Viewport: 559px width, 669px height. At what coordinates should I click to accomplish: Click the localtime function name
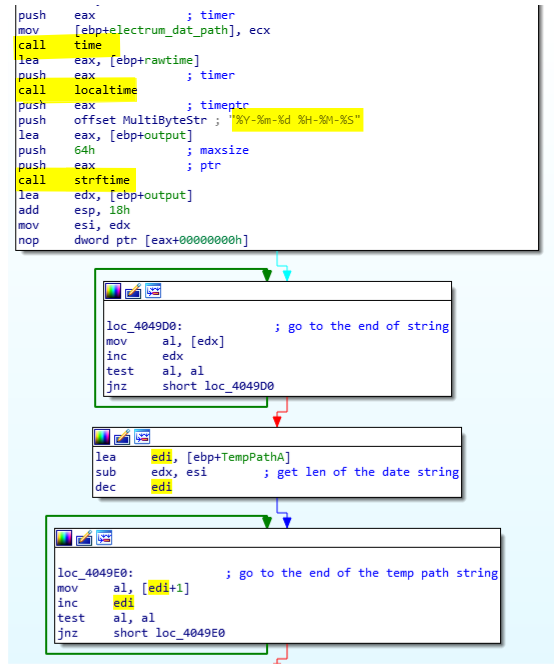(105, 90)
